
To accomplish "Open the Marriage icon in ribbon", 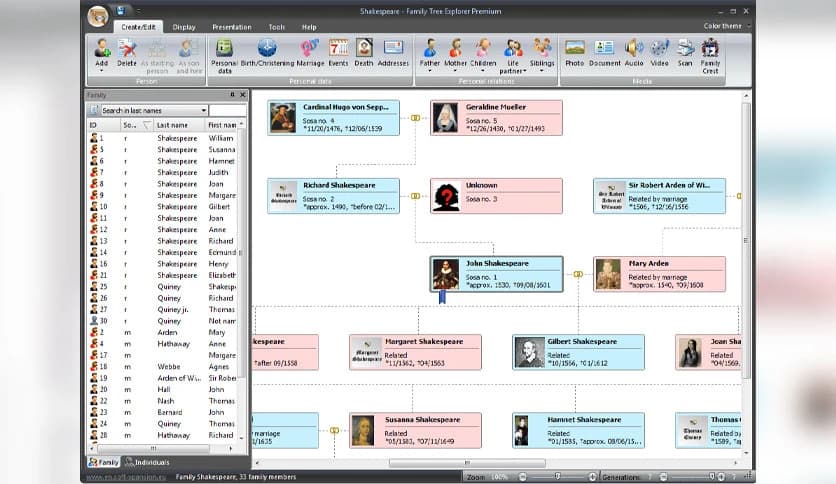I will click(x=310, y=49).
